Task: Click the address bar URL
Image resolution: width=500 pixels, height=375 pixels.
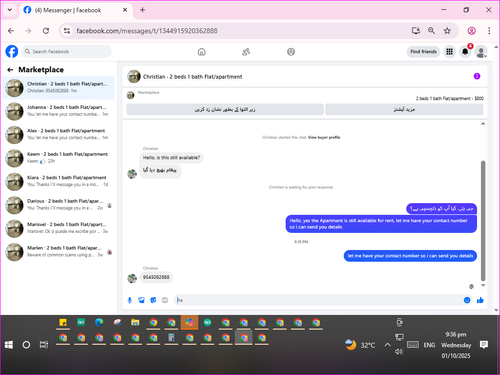Action: (147, 31)
